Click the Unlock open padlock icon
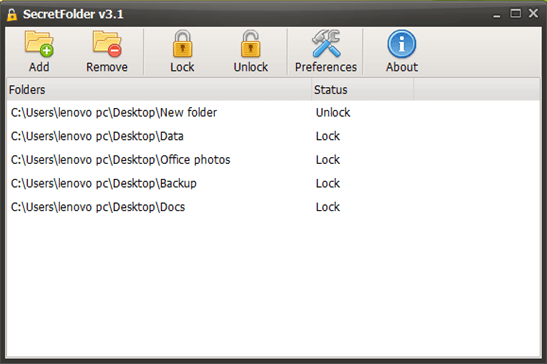 (x=250, y=44)
